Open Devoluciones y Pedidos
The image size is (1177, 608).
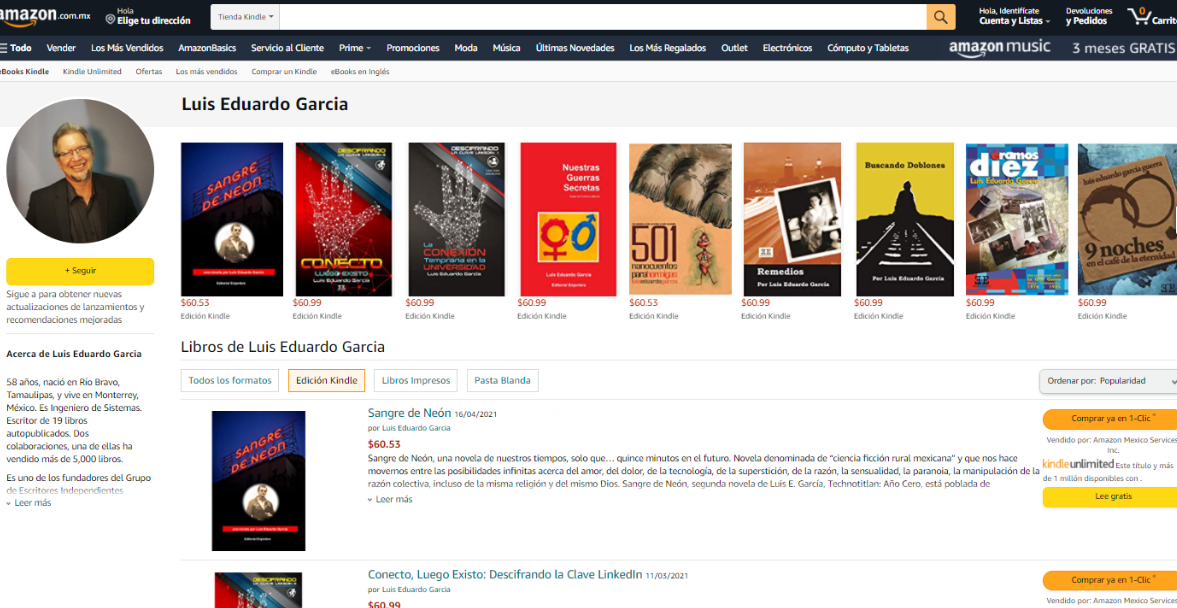(1088, 17)
